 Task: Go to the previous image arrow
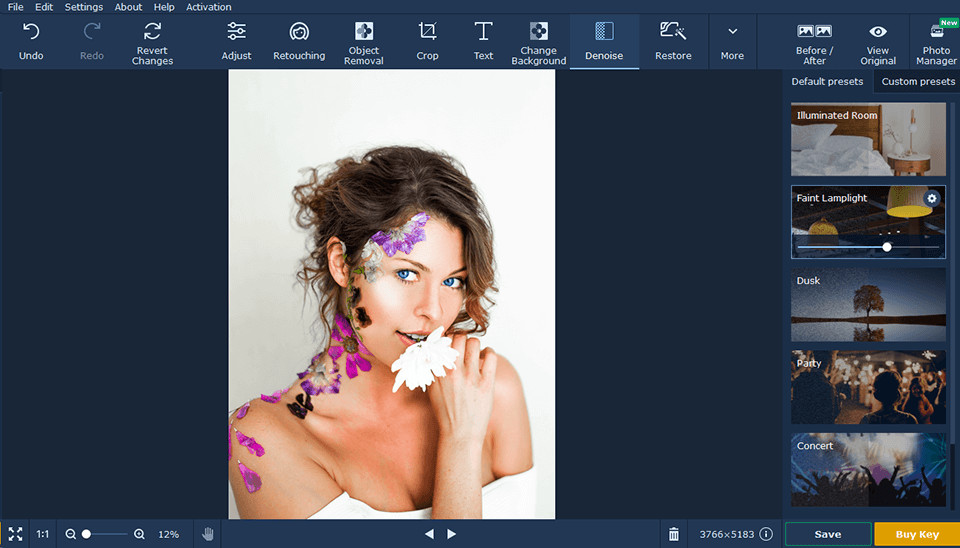pyautogui.click(x=429, y=534)
